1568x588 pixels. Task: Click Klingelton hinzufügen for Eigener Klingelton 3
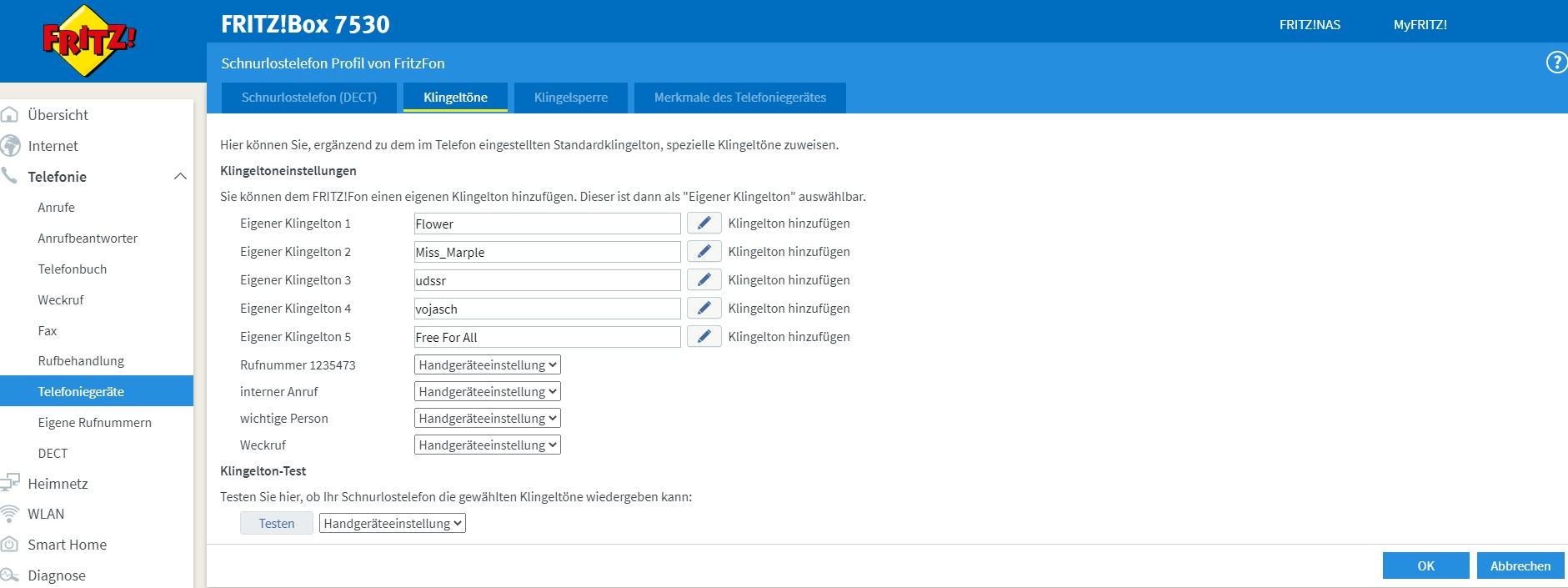789,280
